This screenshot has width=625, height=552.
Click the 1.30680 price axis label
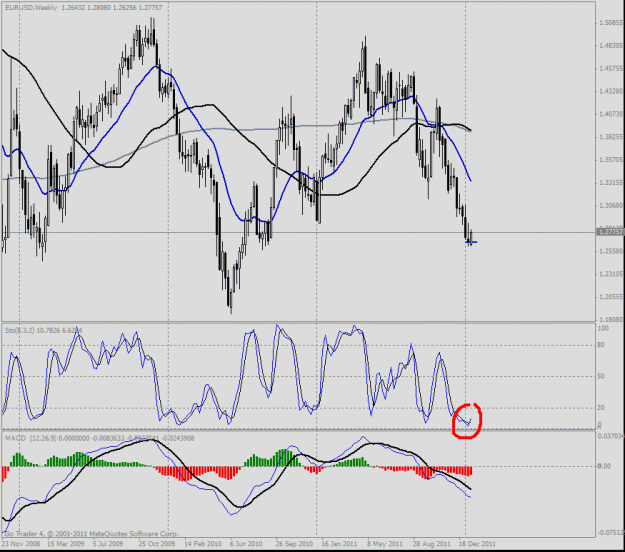[611, 206]
